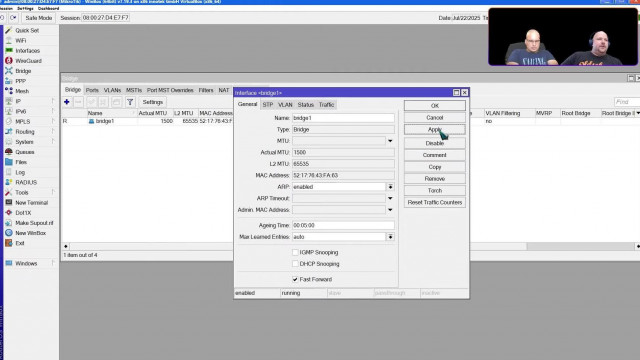The height and width of the screenshot is (360, 640).
Task: Click the Name input field
Action: point(343,118)
